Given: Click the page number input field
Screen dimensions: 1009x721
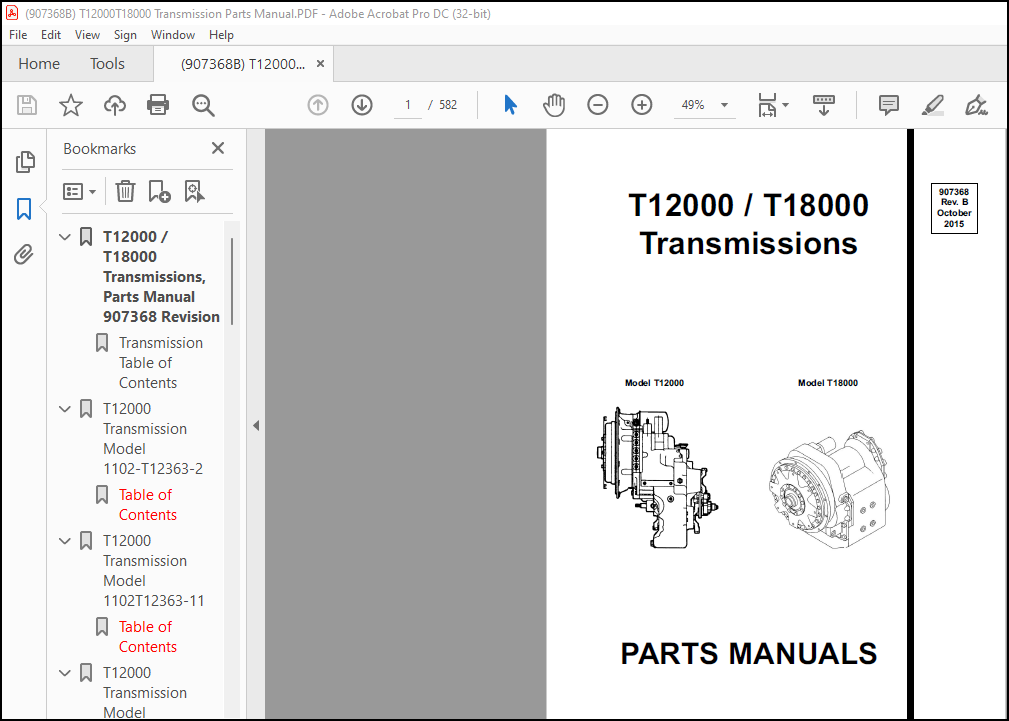Looking at the screenshot, I should point(407,105).
